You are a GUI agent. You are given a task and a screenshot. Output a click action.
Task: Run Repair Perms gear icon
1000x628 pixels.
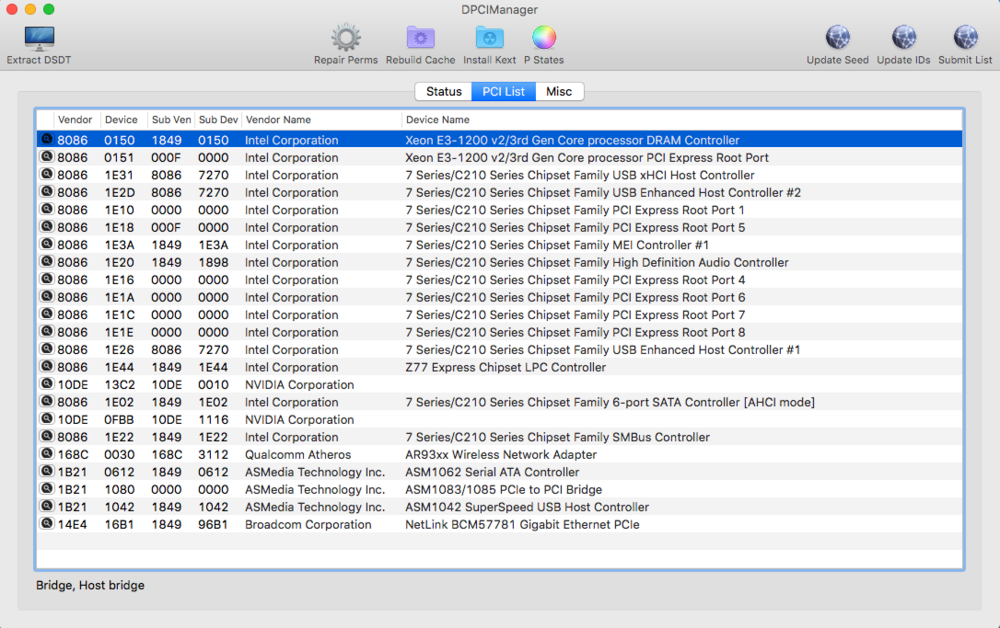[346, 39]
